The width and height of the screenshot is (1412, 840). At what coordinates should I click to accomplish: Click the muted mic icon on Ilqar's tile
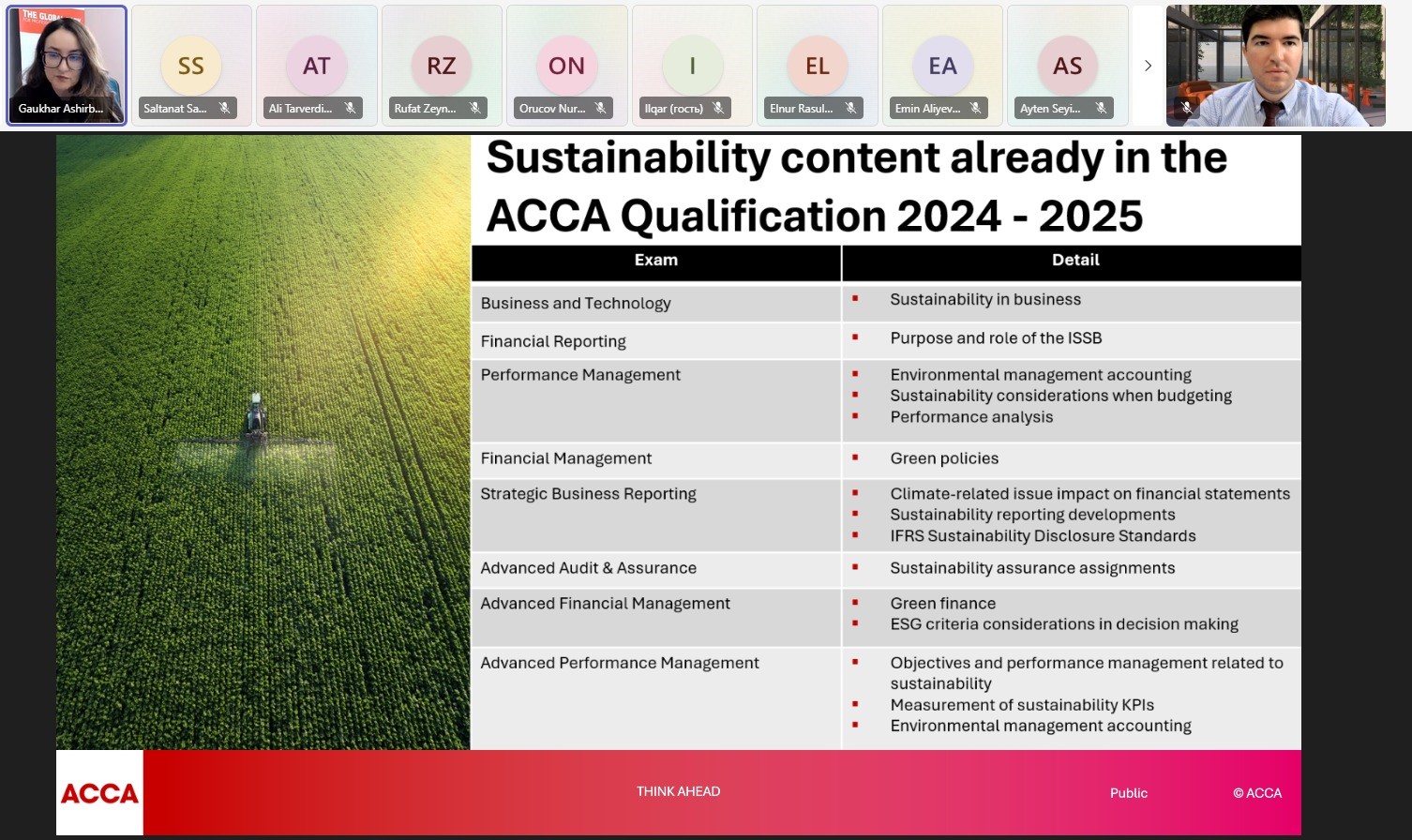click(x=718, y=109)
